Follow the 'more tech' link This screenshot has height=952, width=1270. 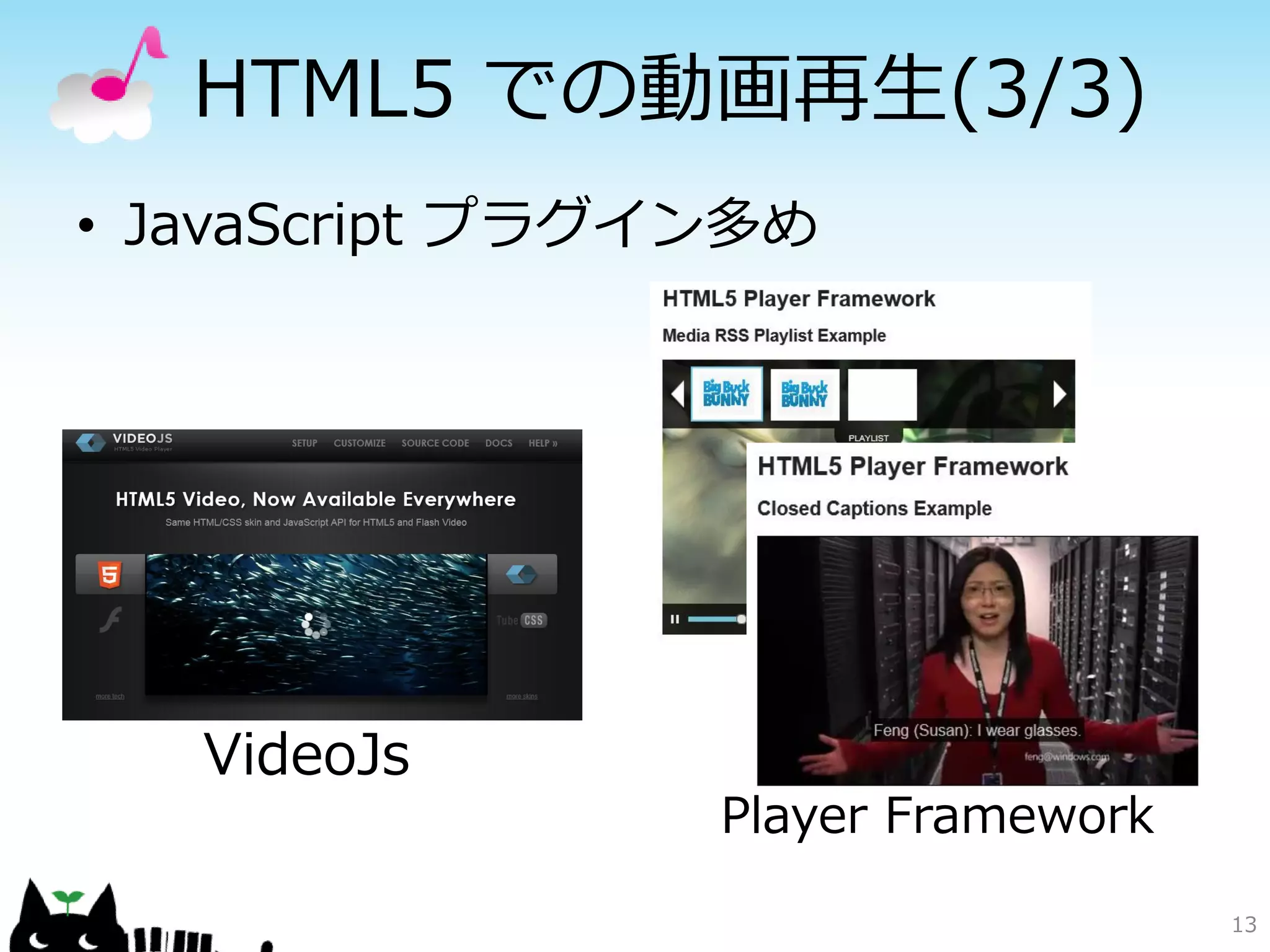pos(110,697)
